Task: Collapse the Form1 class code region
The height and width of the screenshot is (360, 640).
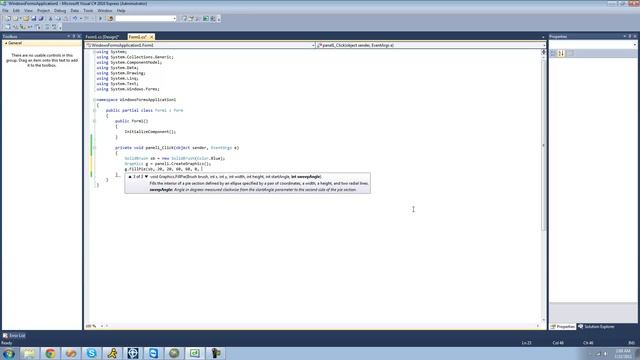Action: pyautogui.click(x=94, y=110)
